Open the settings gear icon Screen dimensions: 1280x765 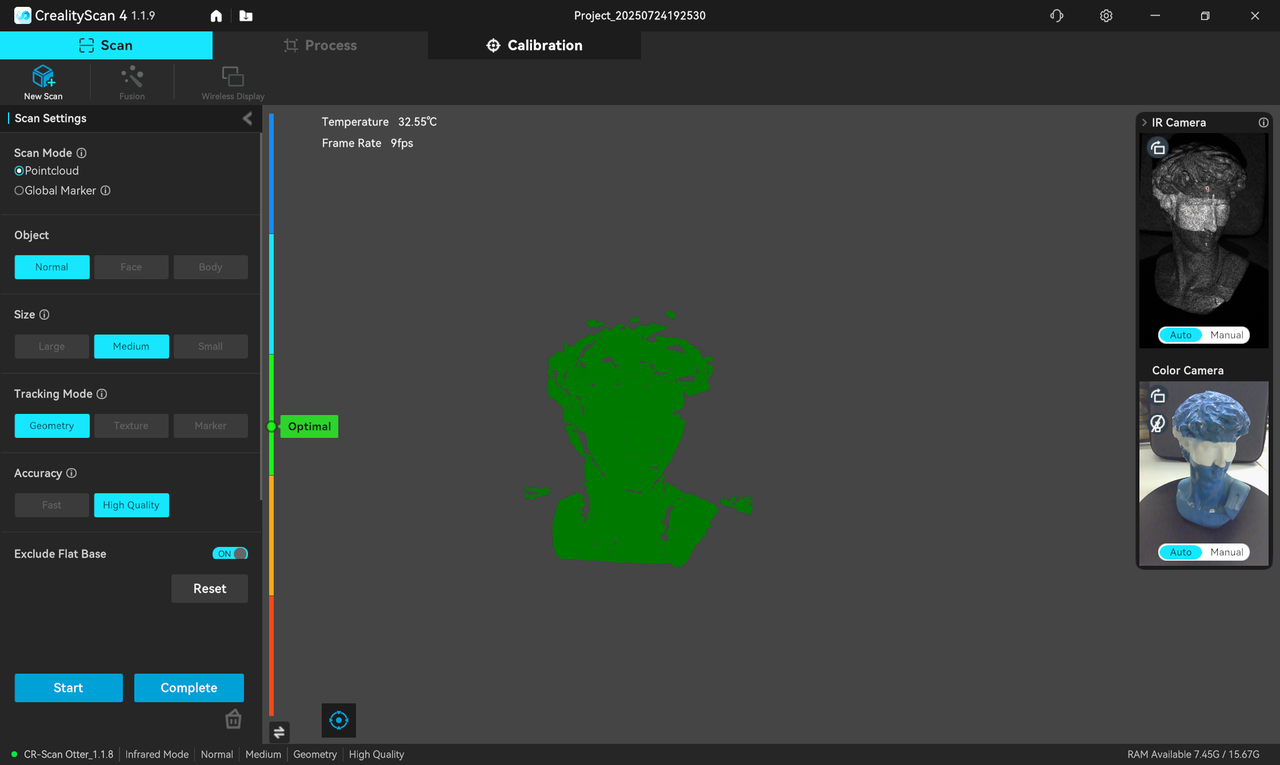click(1106, 16)
